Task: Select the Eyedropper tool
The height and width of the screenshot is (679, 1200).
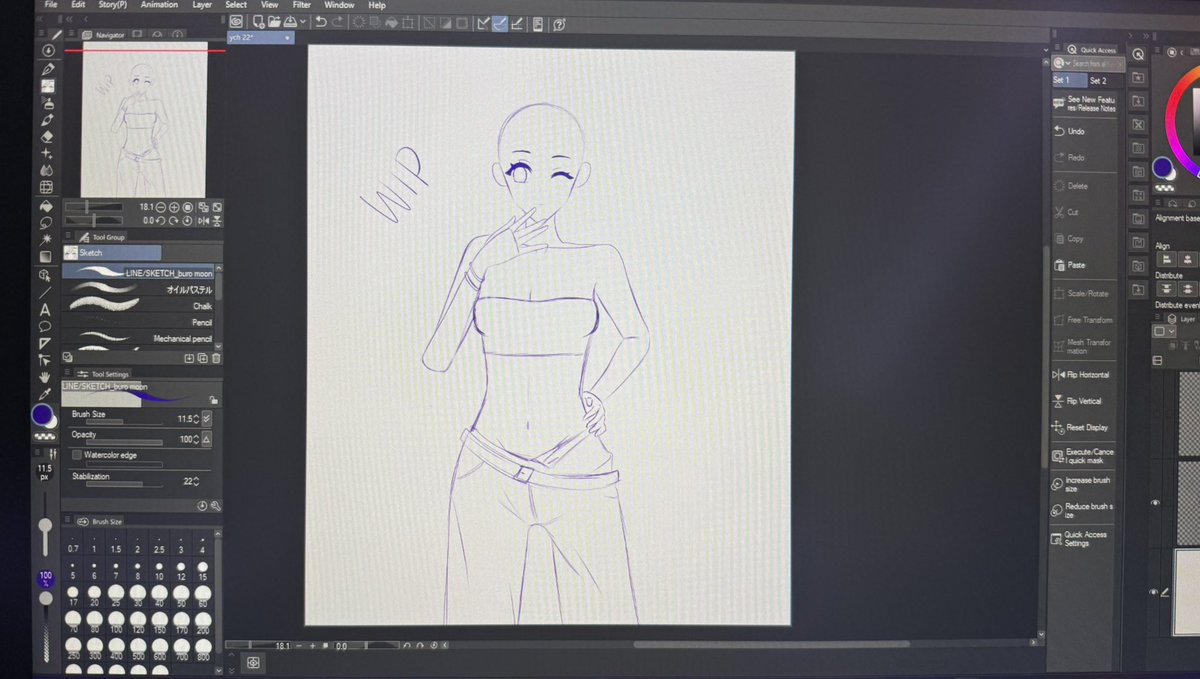Action: (46, 392)
